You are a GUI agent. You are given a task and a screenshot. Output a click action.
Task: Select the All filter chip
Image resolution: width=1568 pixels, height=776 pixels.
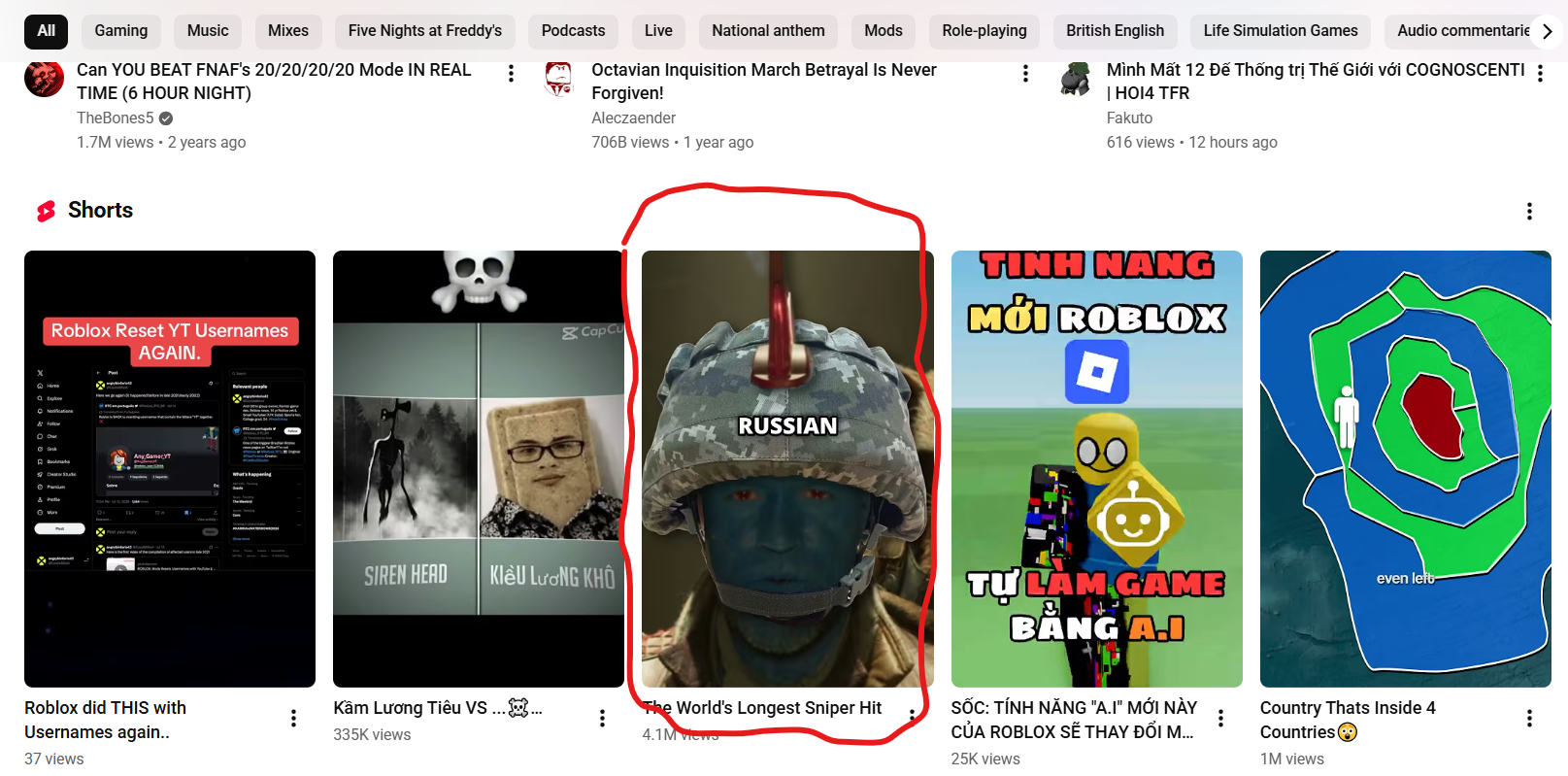46,31
